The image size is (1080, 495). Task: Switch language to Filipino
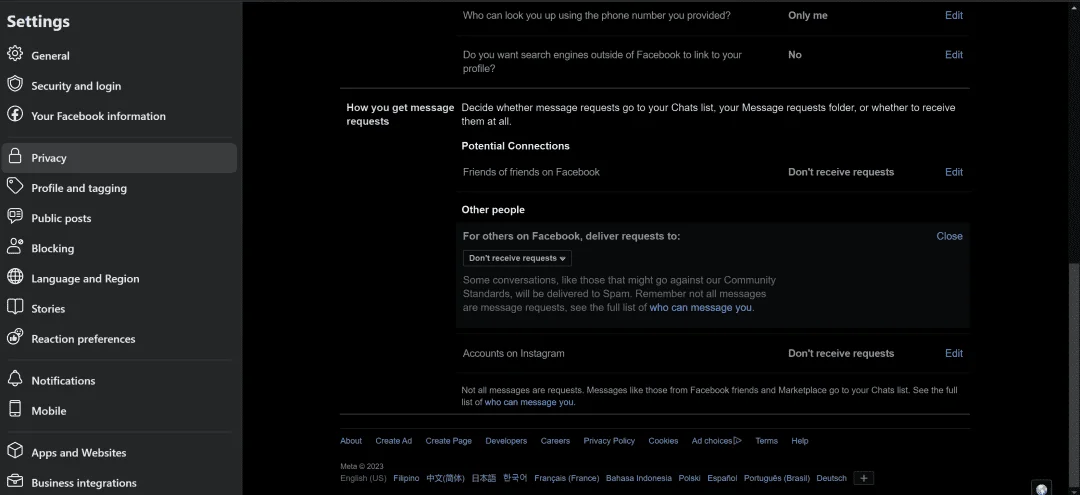(x=406, y=478)
